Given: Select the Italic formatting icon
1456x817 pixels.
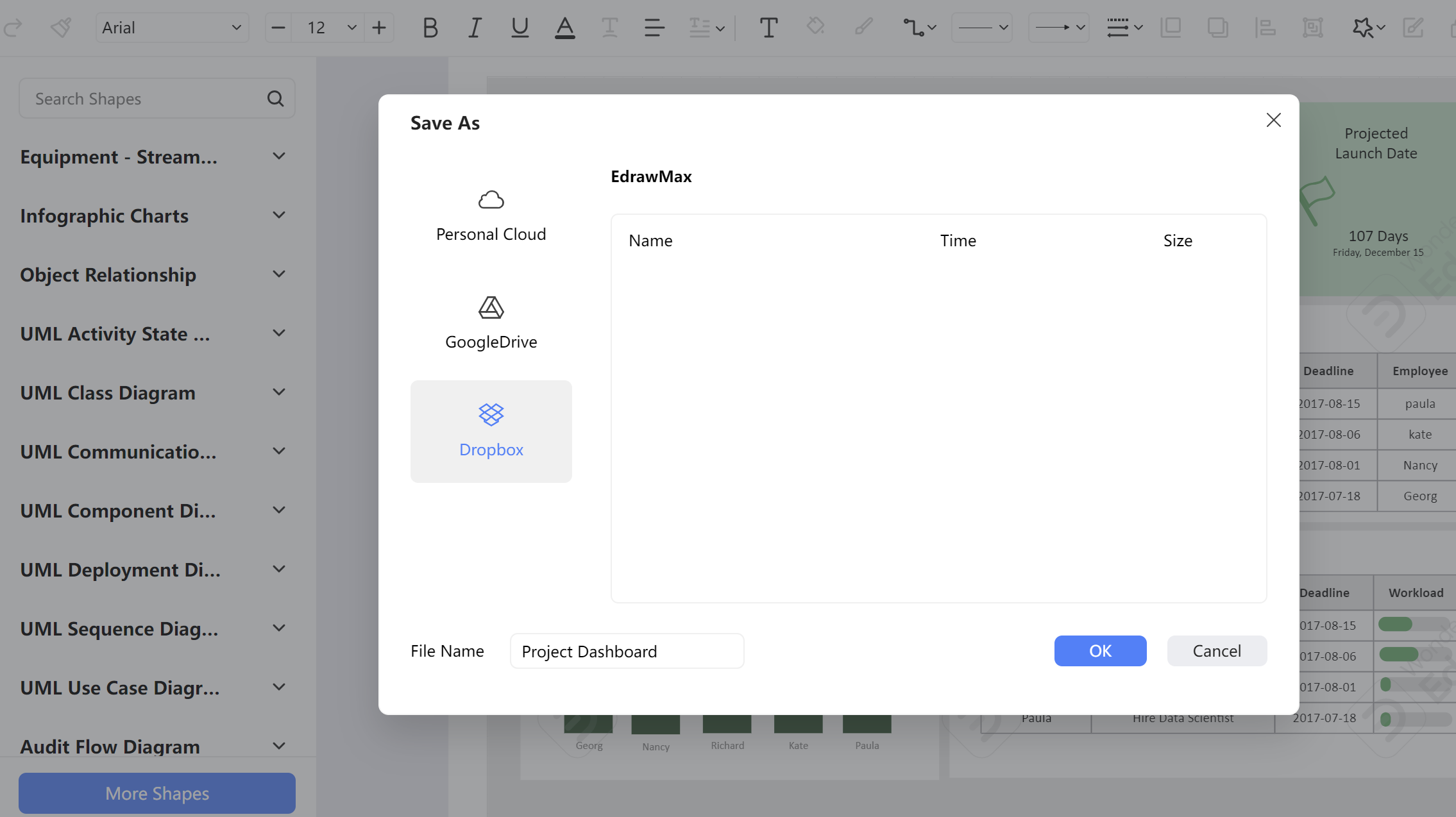Looking at the screenshot, I should point(473,27).
